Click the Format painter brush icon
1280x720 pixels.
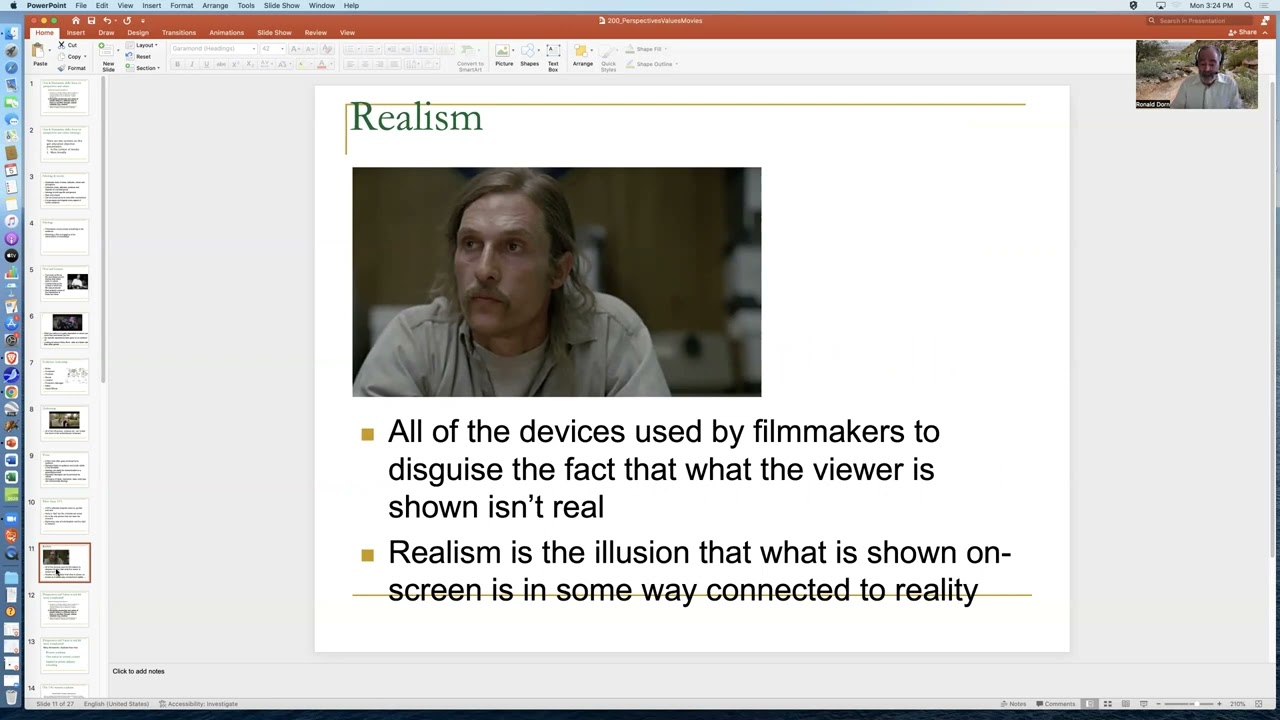click(x=61, y=67)
